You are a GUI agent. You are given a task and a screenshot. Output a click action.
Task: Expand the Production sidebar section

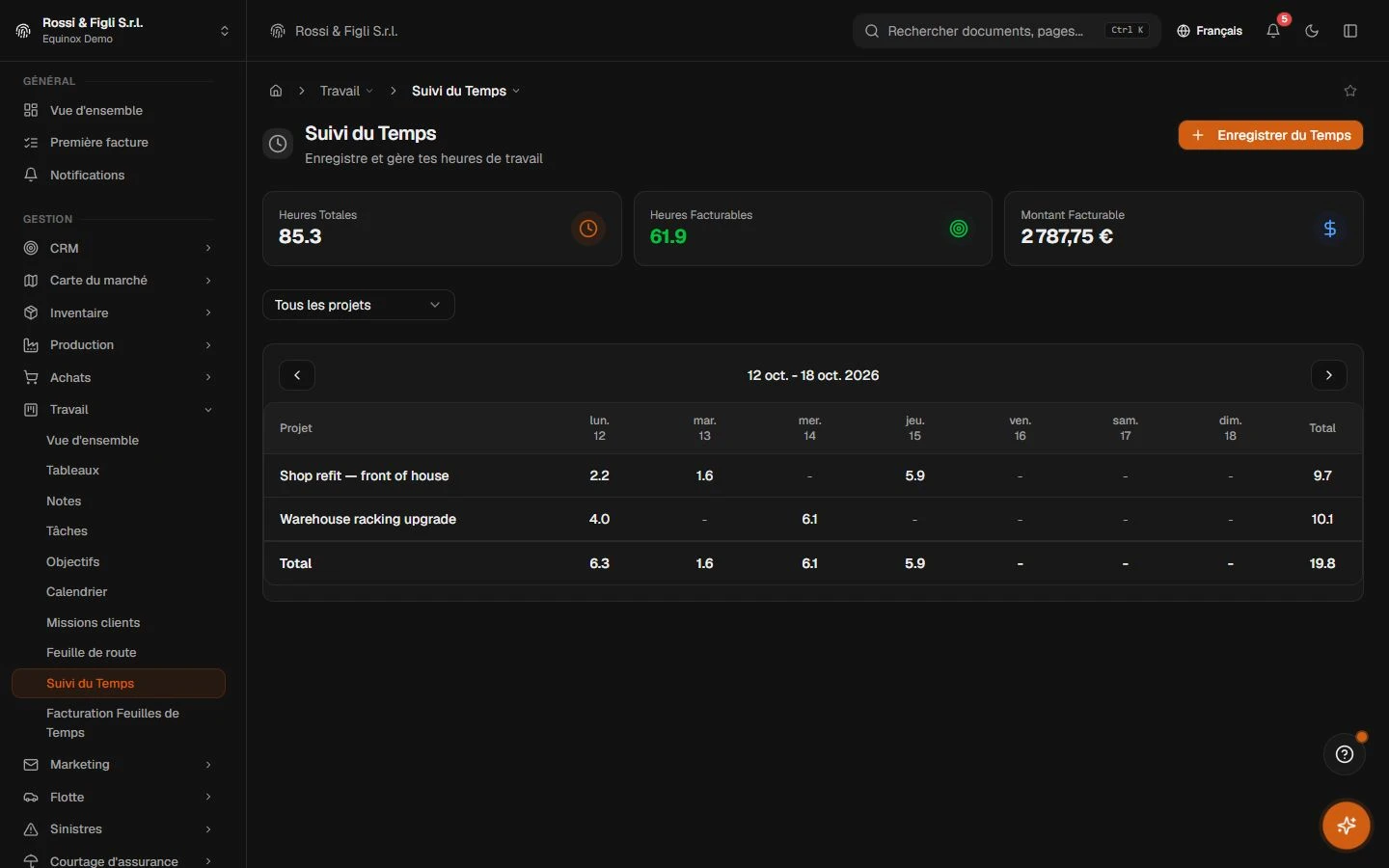point(119,345)
